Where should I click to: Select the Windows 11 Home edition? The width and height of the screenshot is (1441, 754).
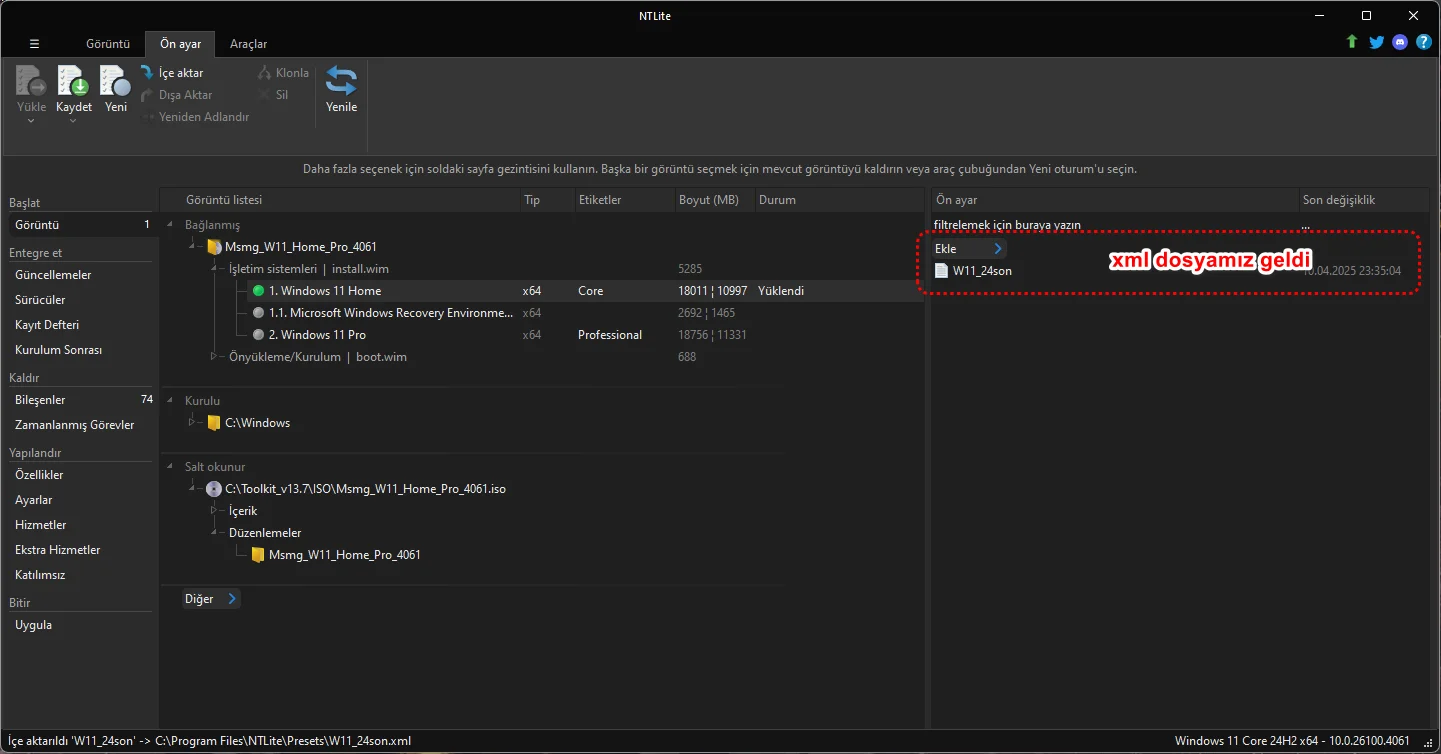coord(324,291)
